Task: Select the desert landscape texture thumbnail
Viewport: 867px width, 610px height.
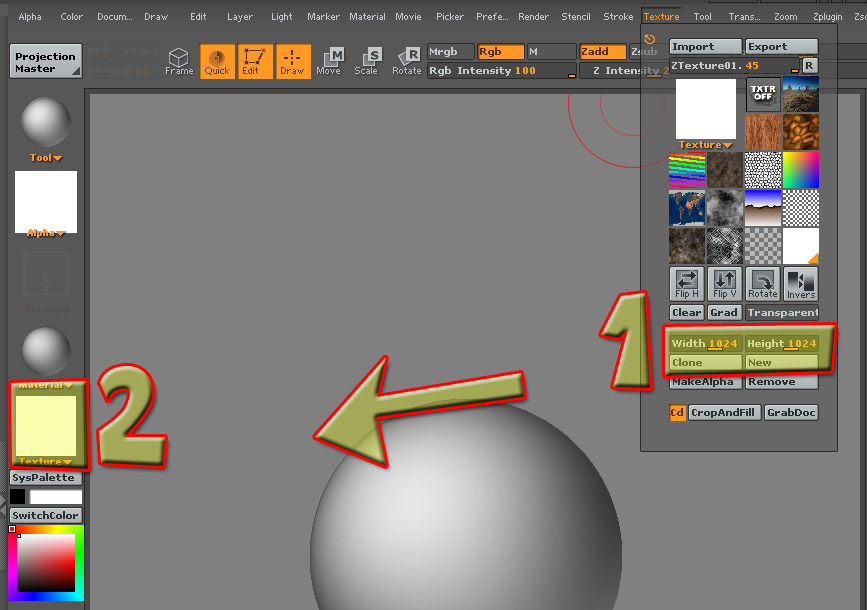Action: [x=801, y=94]
